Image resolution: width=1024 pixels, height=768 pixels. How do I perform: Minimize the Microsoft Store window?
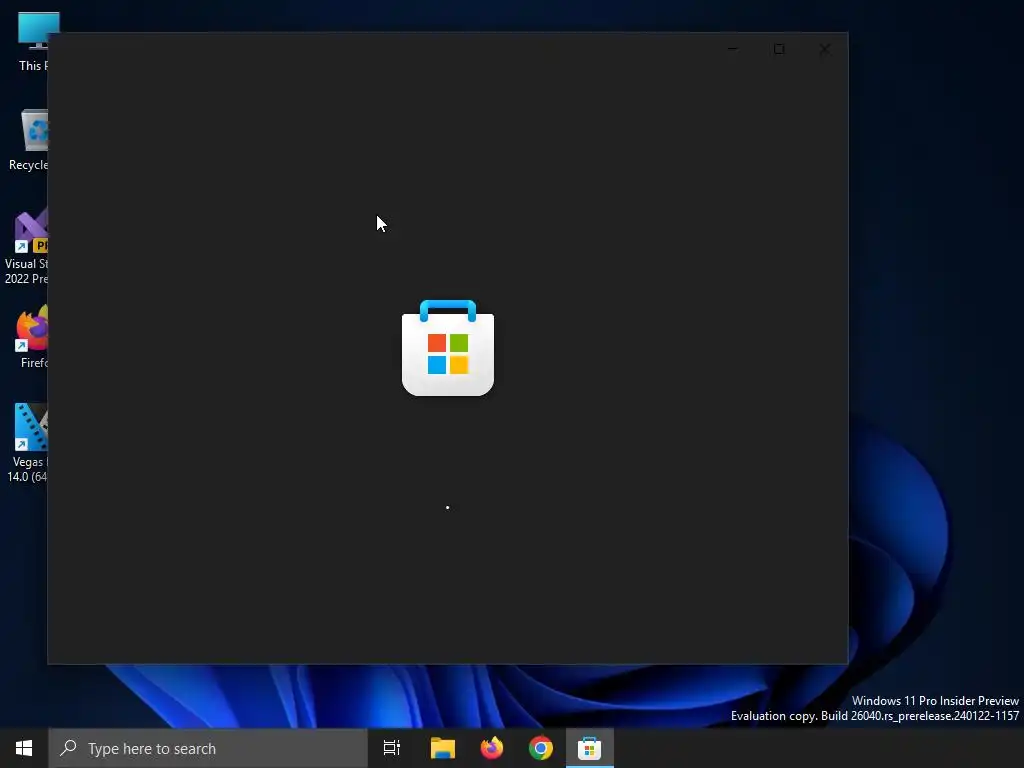[733, 49]
